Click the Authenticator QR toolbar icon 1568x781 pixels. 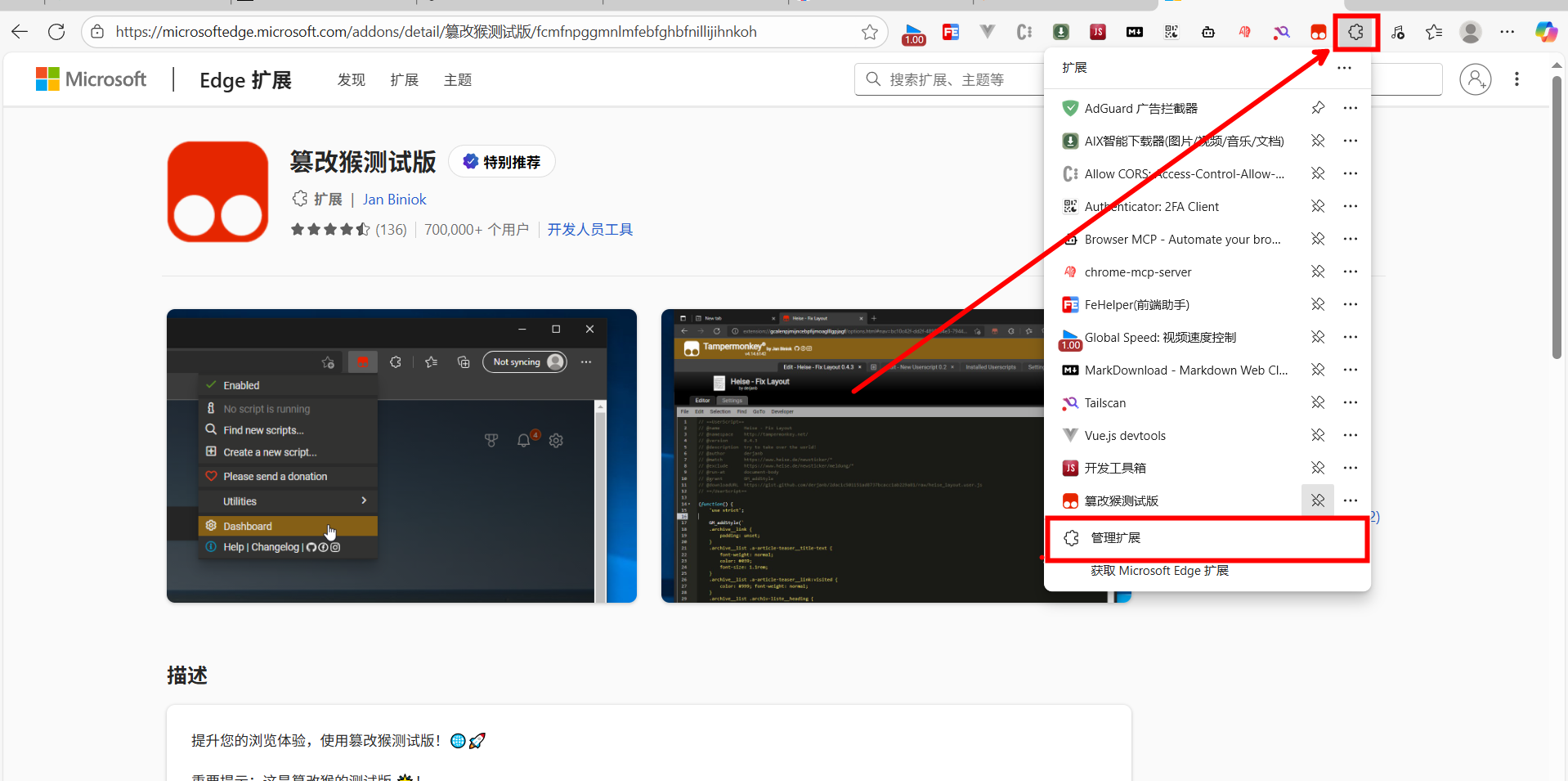click(x=1172, y=33)
